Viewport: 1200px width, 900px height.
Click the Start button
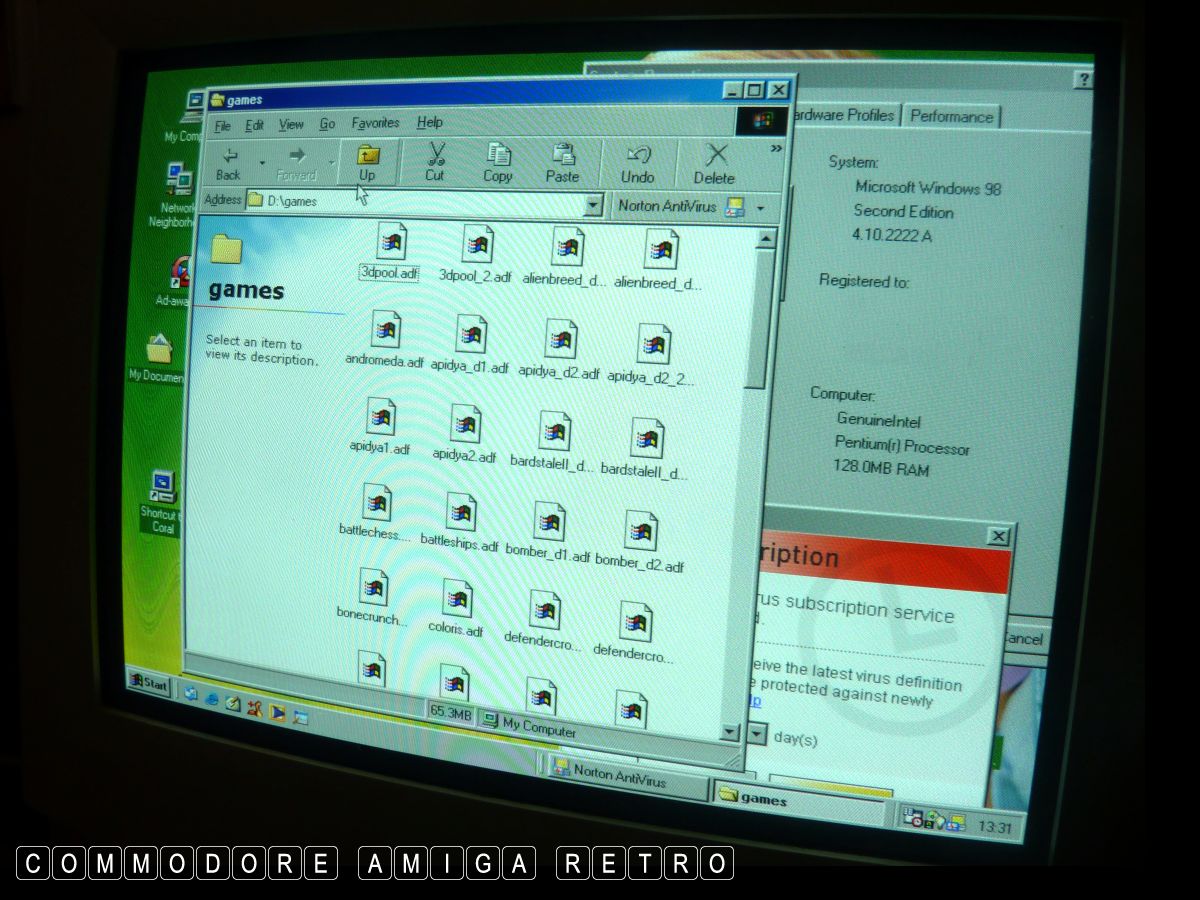(148, 683)
